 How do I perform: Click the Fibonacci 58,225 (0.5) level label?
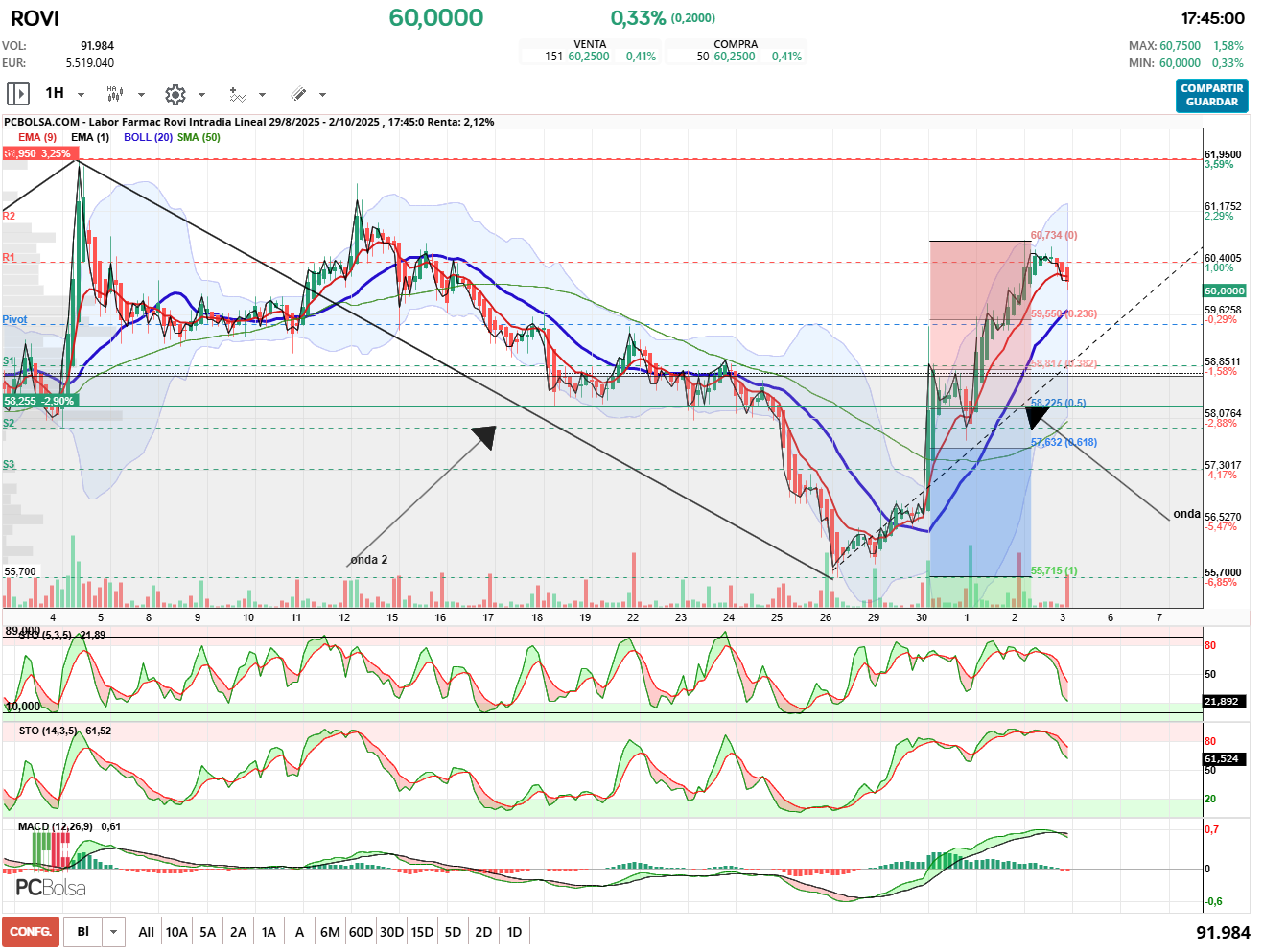(x=1059, y=403)
